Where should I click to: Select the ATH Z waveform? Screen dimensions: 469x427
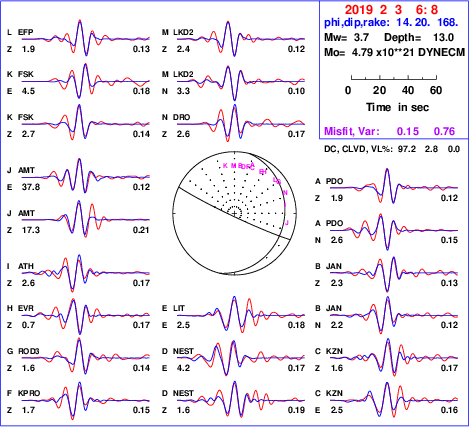pyautogui.click(x=86, y=273)
